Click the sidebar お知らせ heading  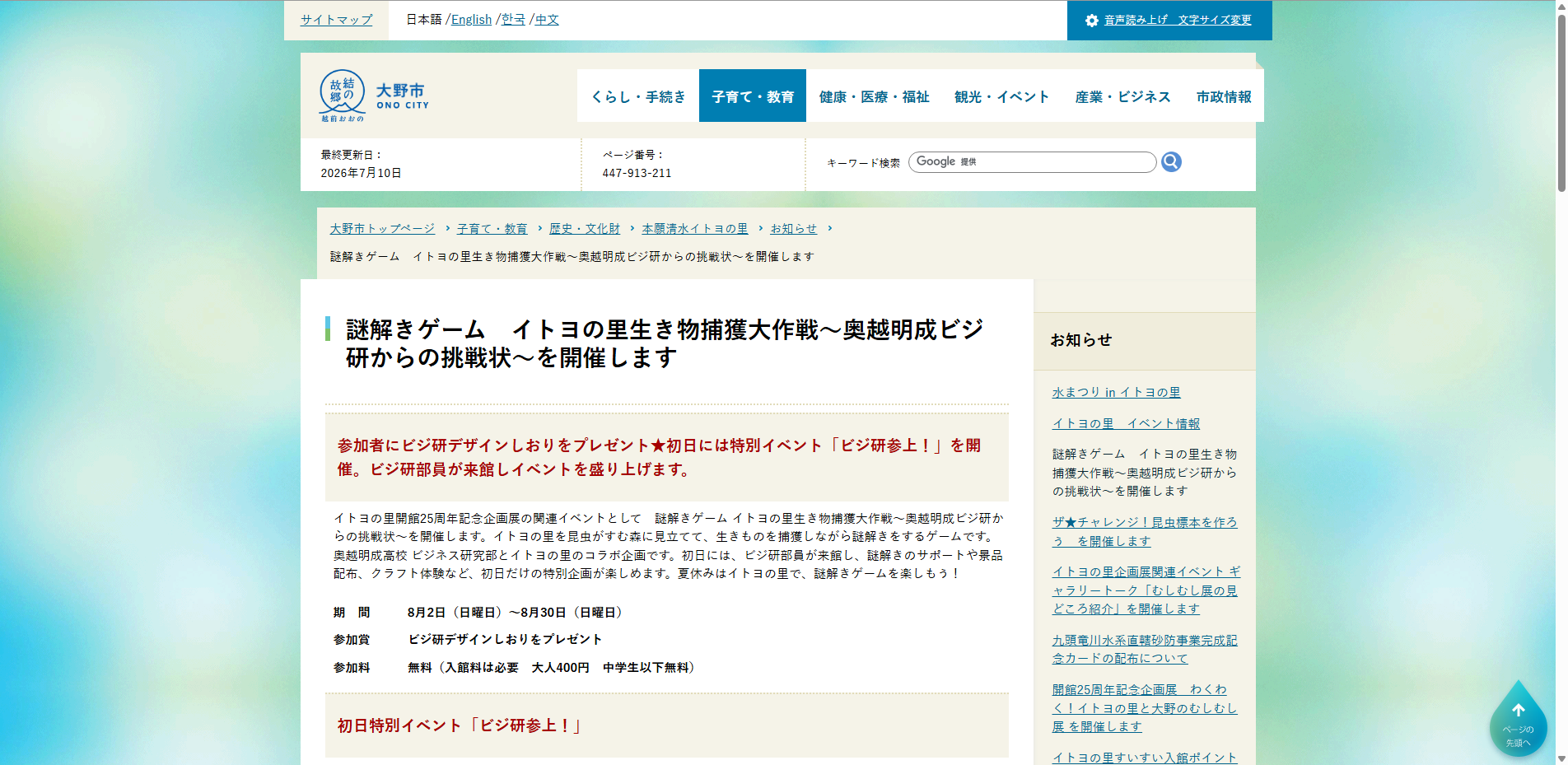1080,340
